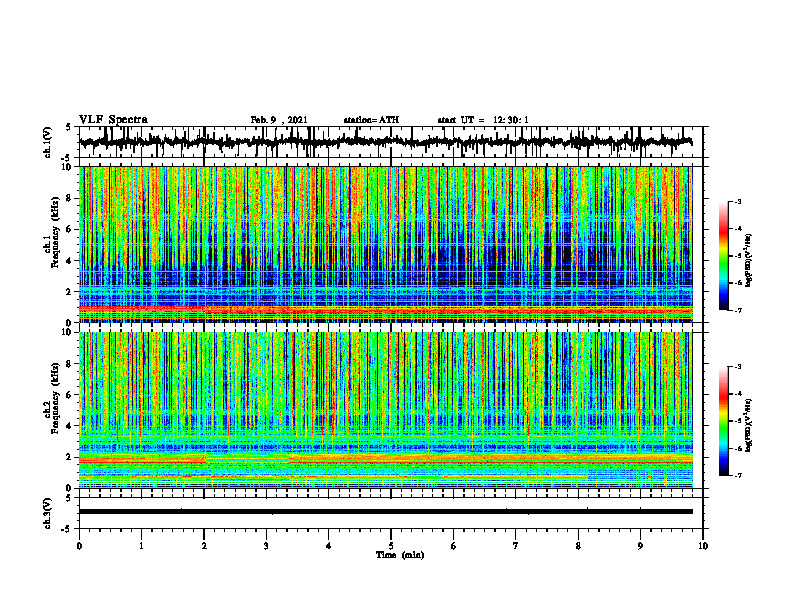
Task: Click the ch.2 spectrogram plot area
Action: pos(385,410)
